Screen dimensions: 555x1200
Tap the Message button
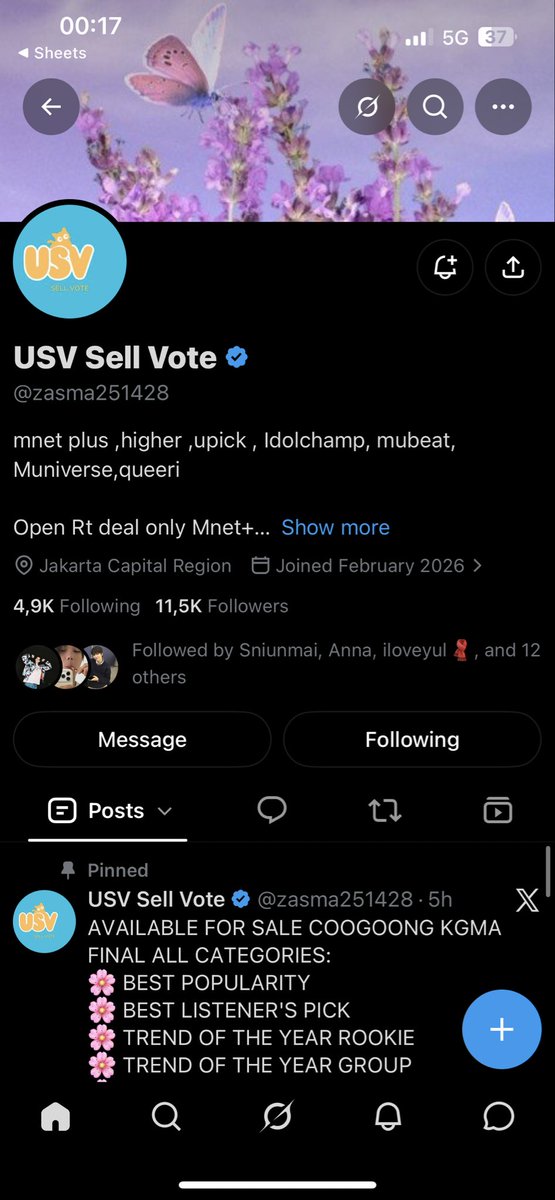[142, 739]
